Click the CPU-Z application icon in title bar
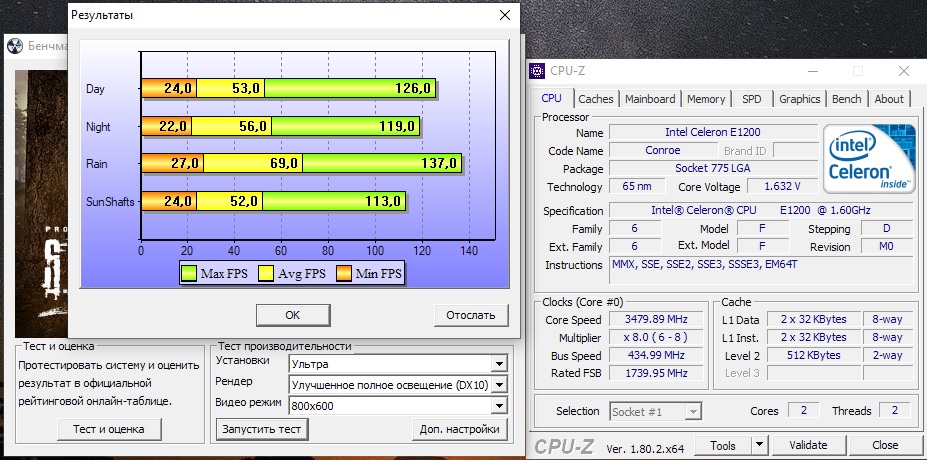The image size is (927, 460). [537, 71]
